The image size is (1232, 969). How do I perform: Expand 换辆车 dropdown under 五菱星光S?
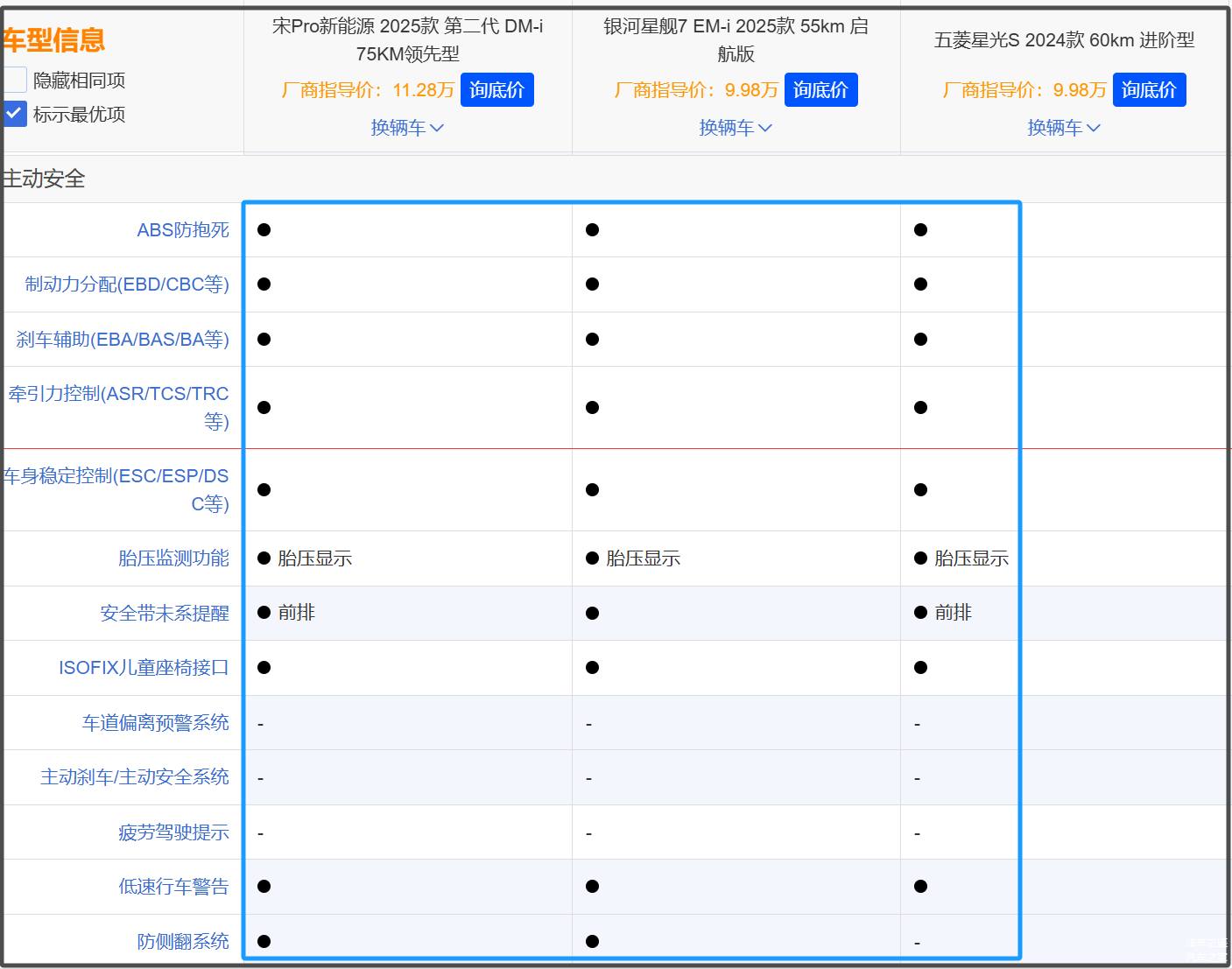pos(1064,128)
